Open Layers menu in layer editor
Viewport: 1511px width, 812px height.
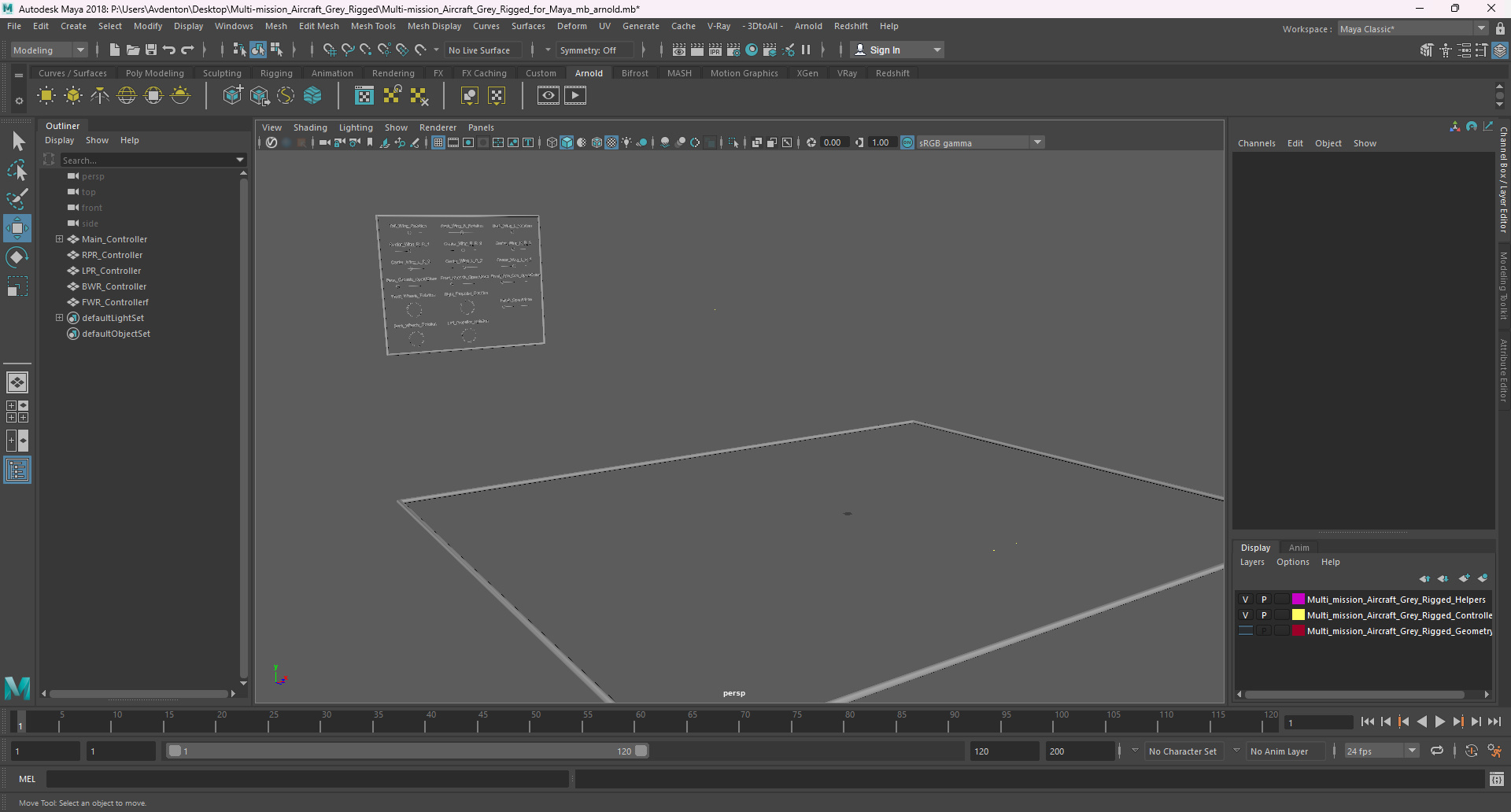[x=1252, y=562]
